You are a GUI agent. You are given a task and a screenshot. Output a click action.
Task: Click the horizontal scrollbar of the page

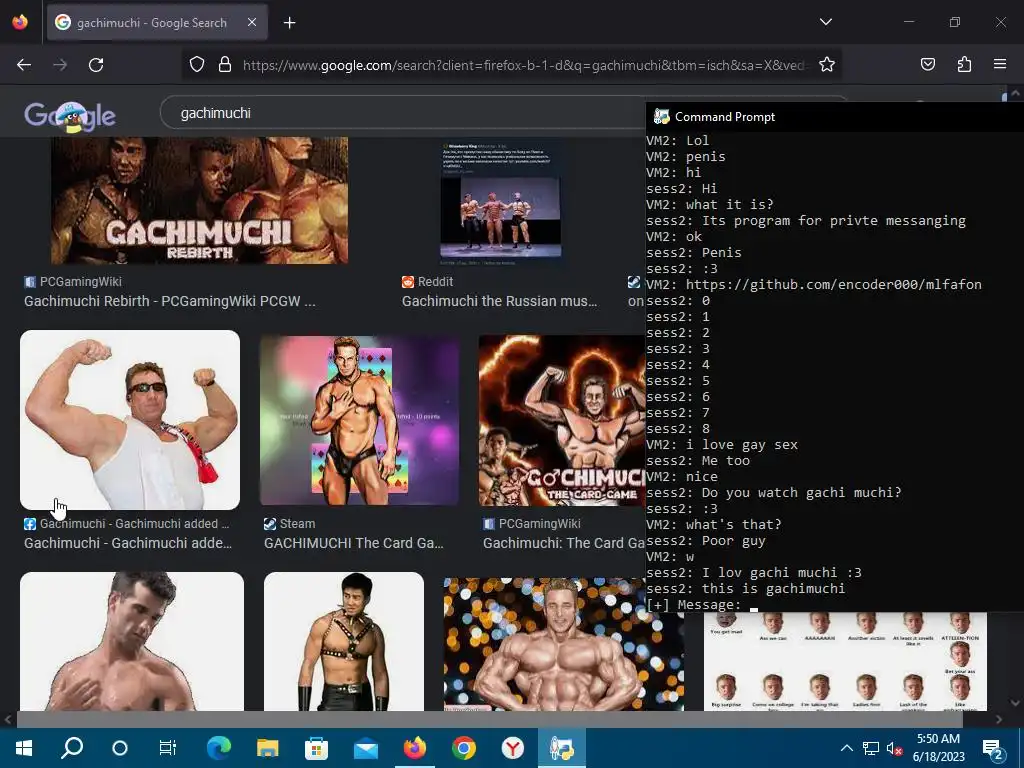(x=490, y=719)
